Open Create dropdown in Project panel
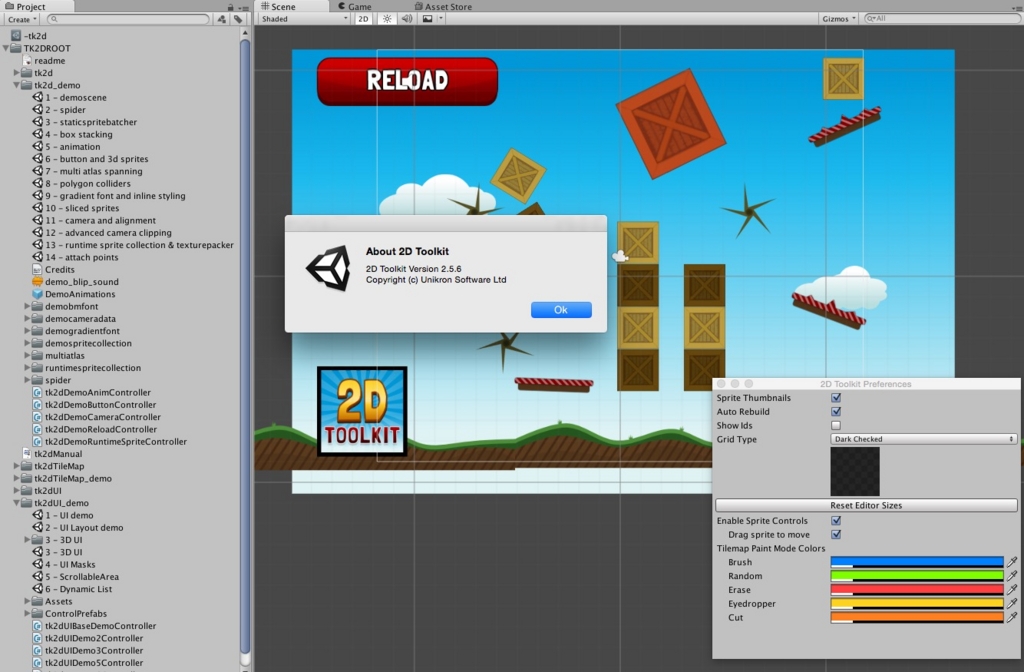 (22, 20)
